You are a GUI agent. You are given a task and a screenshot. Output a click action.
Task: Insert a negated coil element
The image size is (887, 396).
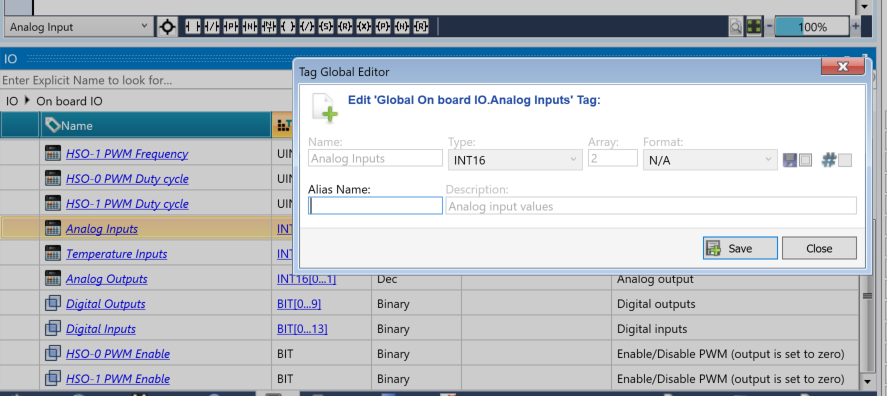point(307,26)
